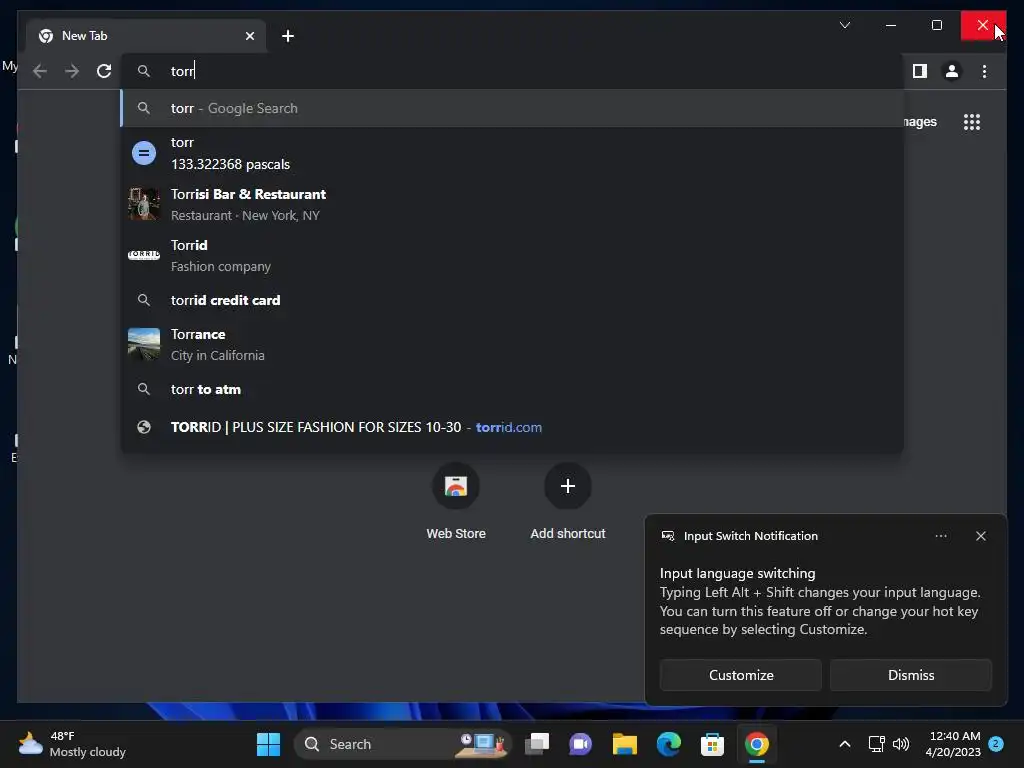Show hidden system tray icons
The image size is (1024, 768).
[x=844, y=744]
